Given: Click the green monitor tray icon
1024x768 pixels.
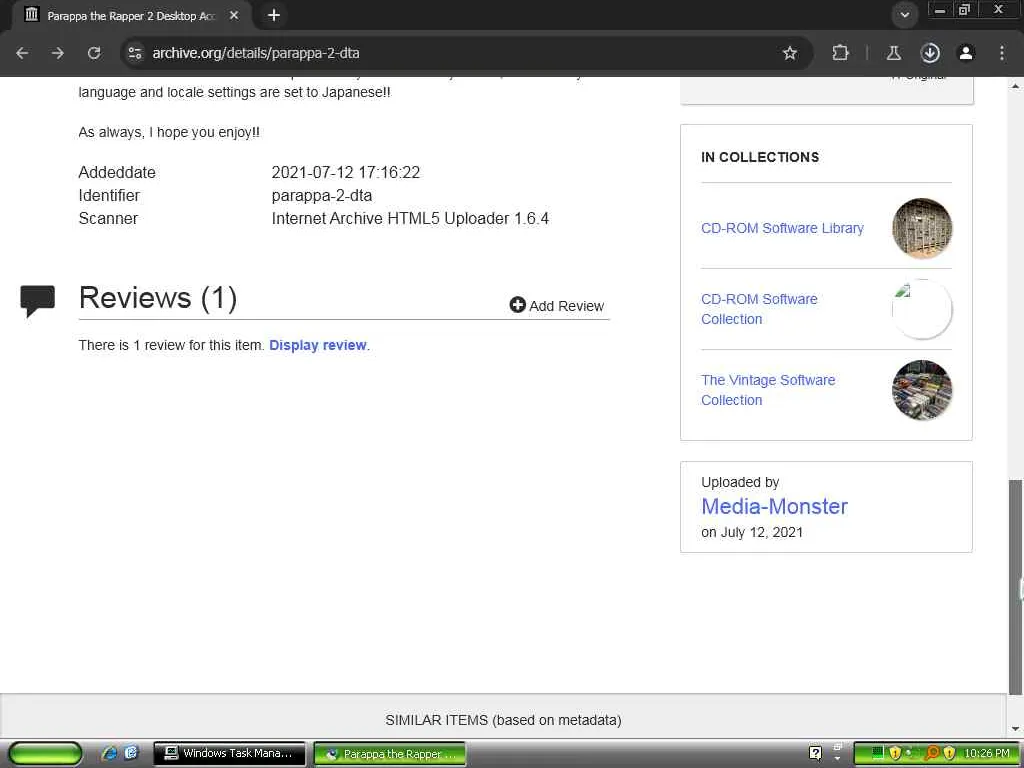Looking at the screenshot, I should click(878, 754).
